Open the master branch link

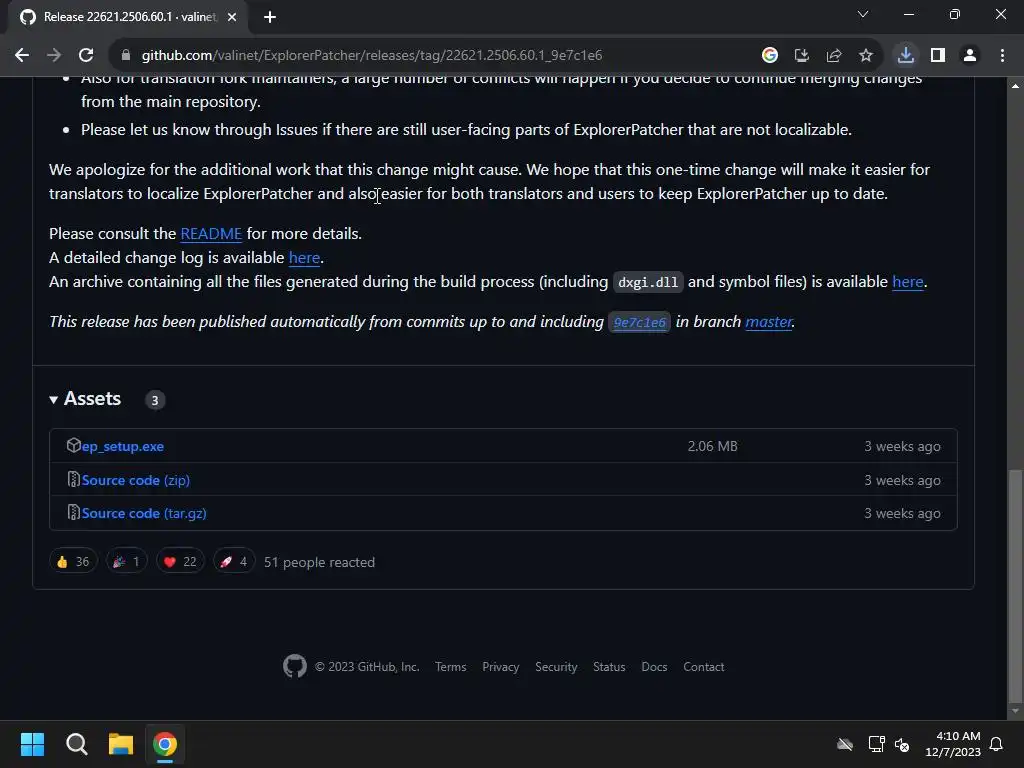tap(768, 322)
